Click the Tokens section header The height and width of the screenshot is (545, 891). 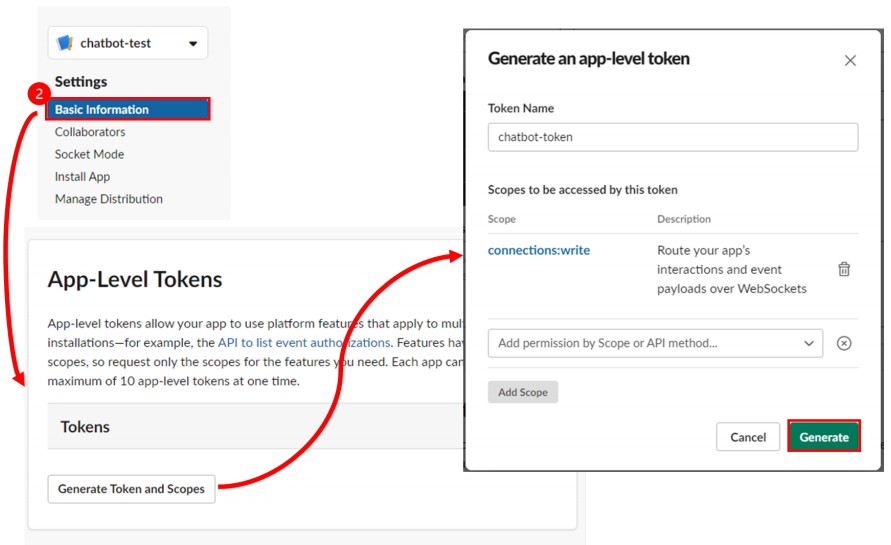pos(85,427)
